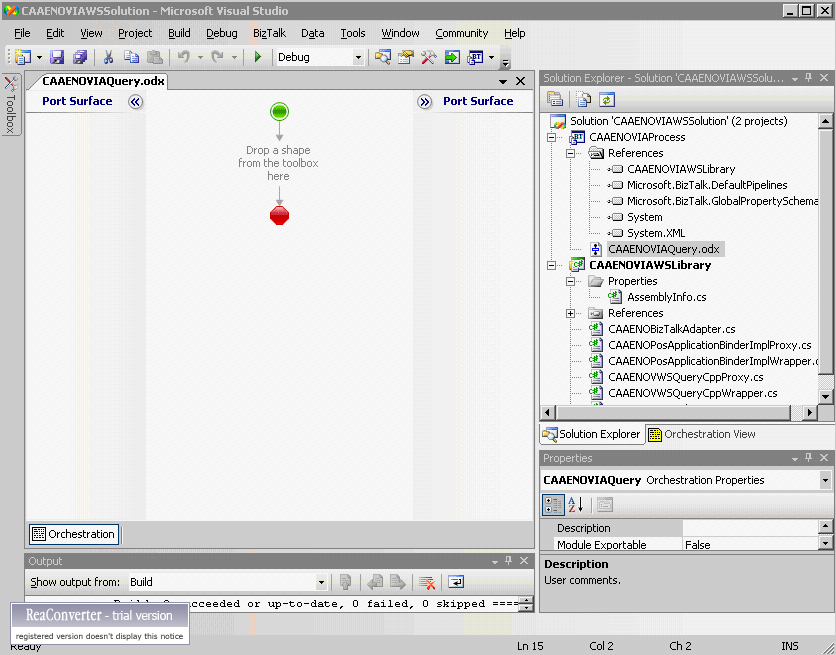The height and width of the screenshot is (655, 836).
Task: Toggle auto-hide pin on Output panel
Action: [x=508, y=561]
